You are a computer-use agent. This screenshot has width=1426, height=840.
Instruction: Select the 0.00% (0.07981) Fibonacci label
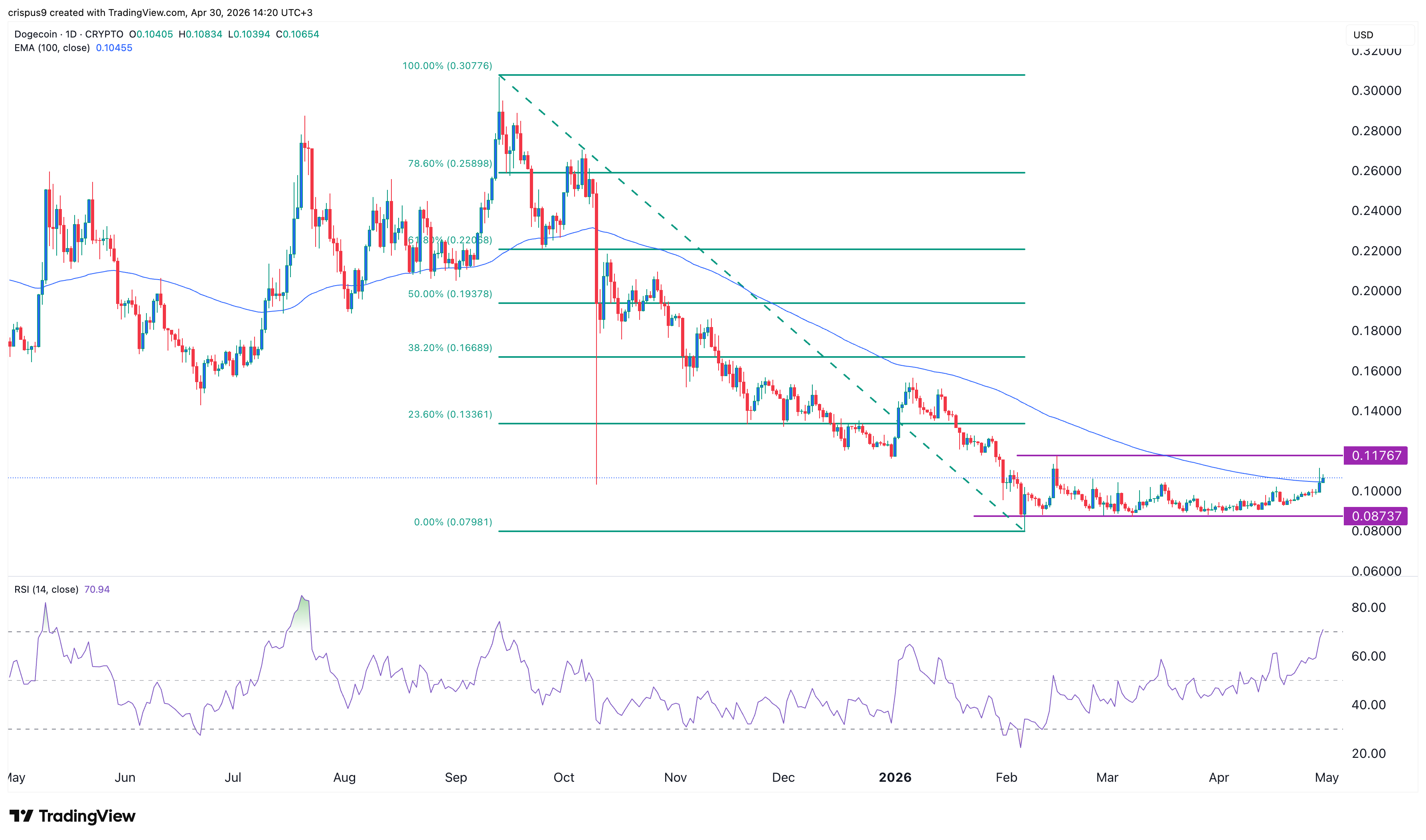tap(453, 522)
